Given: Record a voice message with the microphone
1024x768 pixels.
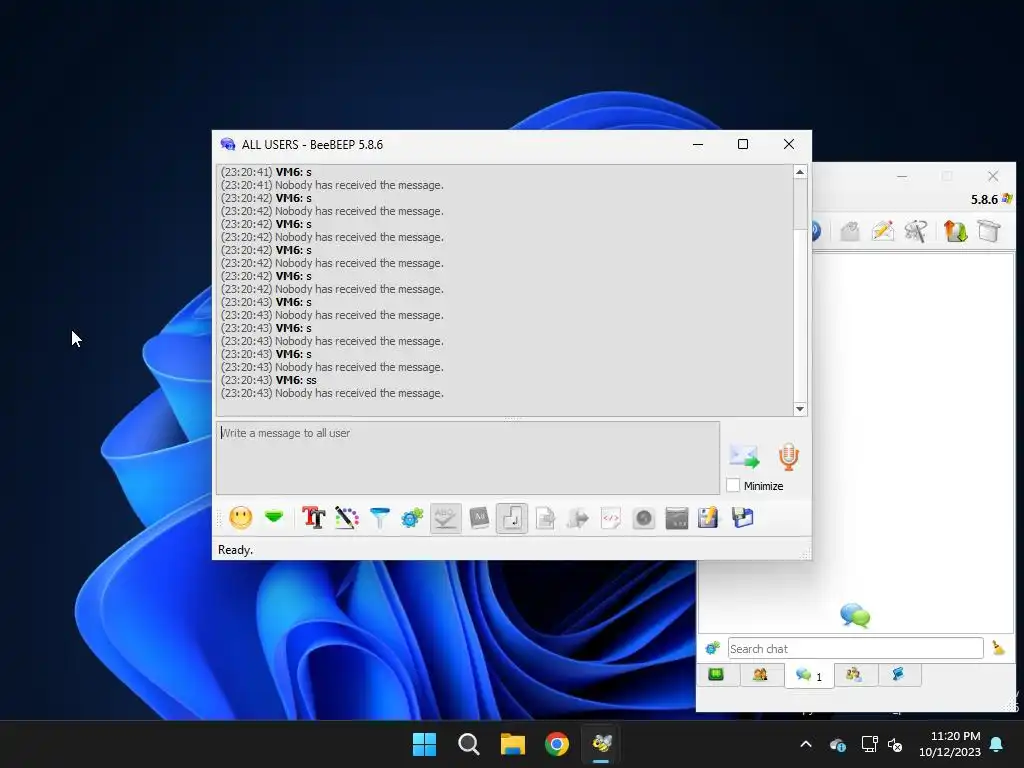Looking at the screenshot, I should click(788, 456).
